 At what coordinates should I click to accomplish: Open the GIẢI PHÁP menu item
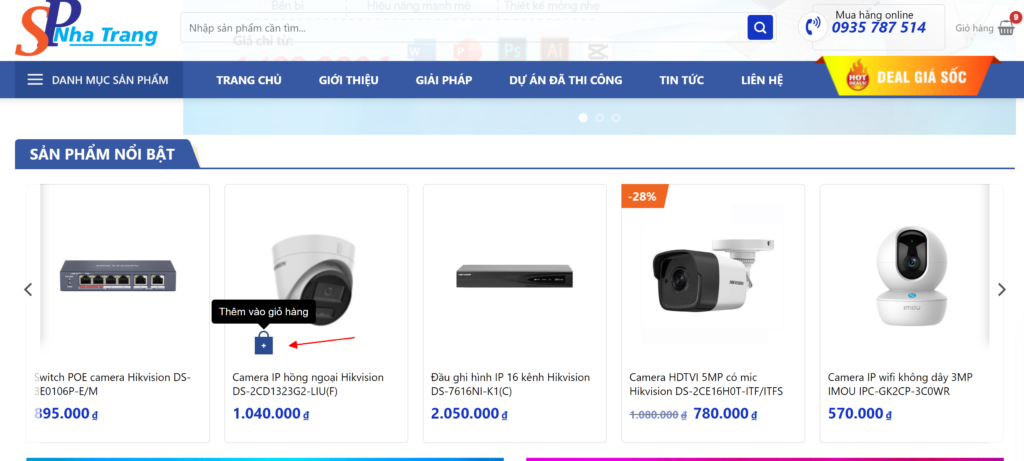pos(443,80)
